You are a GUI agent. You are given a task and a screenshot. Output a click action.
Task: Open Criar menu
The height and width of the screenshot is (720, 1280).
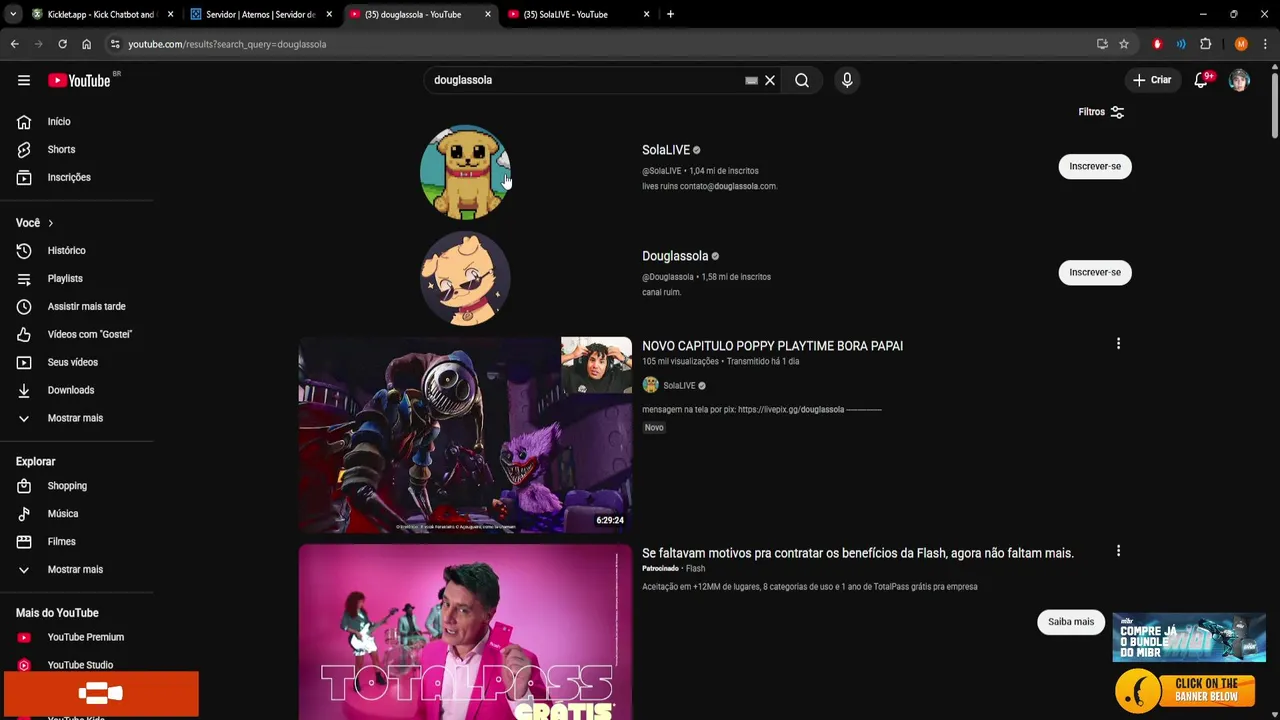(1151, 80)
